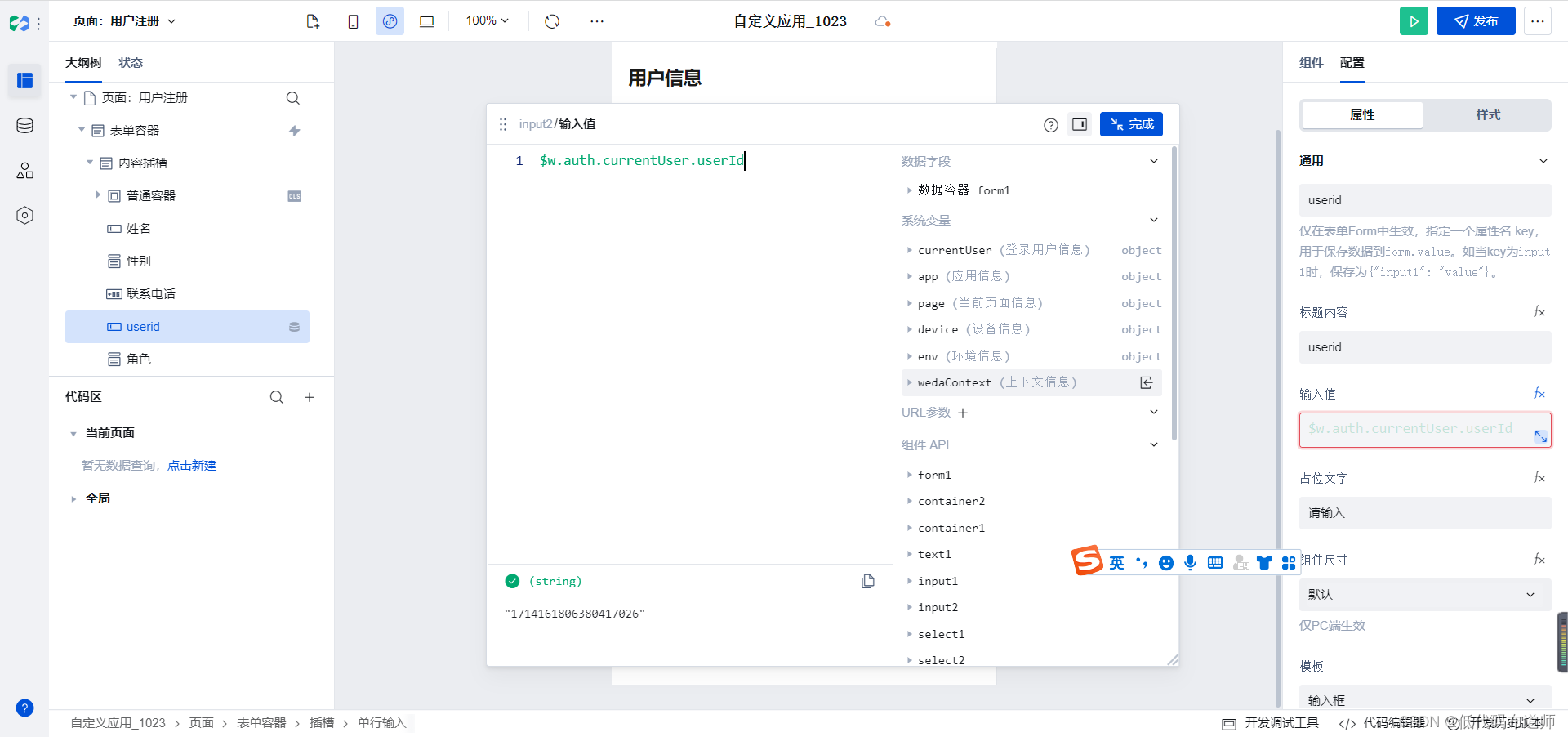This screenshot has height=737, width=1568.
Task: Open the users and permissions sidebar icon
Action: click(x=24, y=170)
